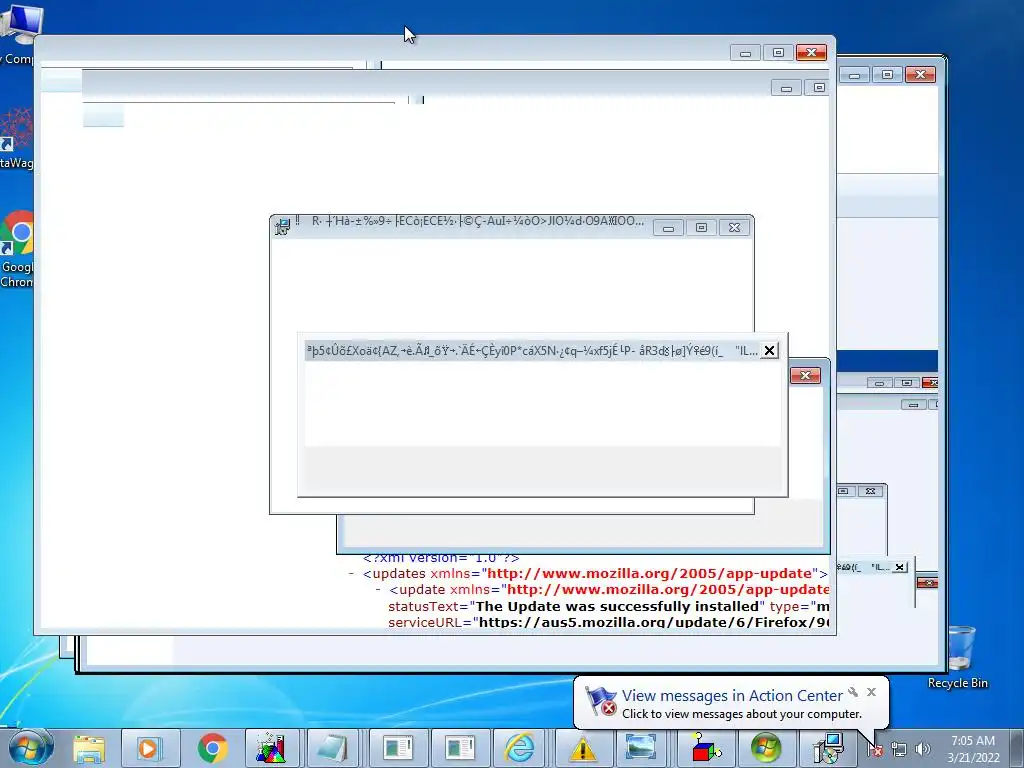
Task: Maximize the large front blank window
Action: 778,52
